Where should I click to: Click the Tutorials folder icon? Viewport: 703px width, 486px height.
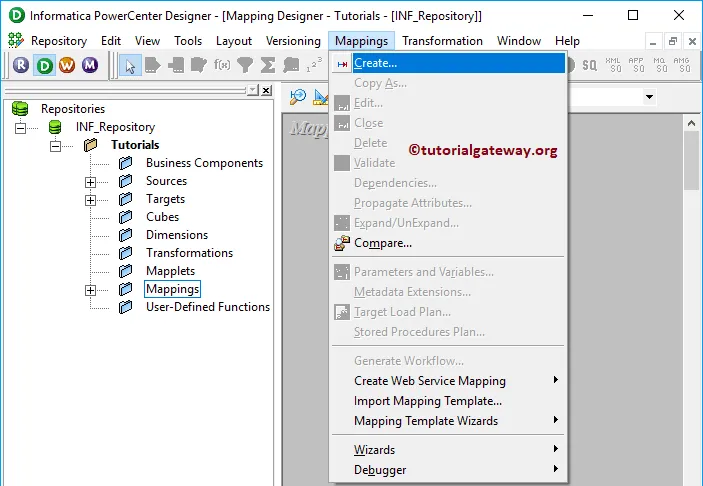[91, 145]
